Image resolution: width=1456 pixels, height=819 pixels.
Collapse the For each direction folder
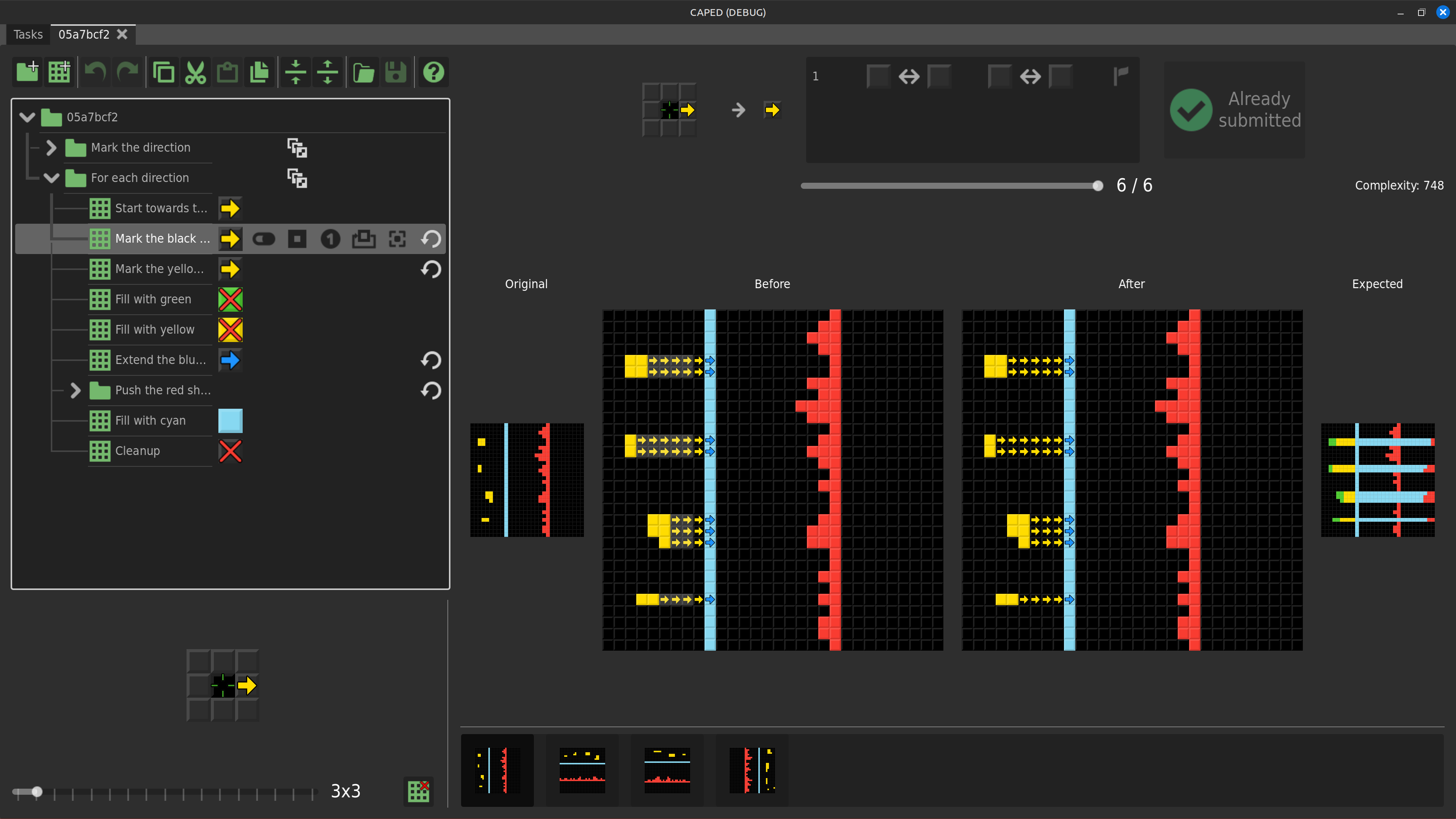tap(52, 178)
